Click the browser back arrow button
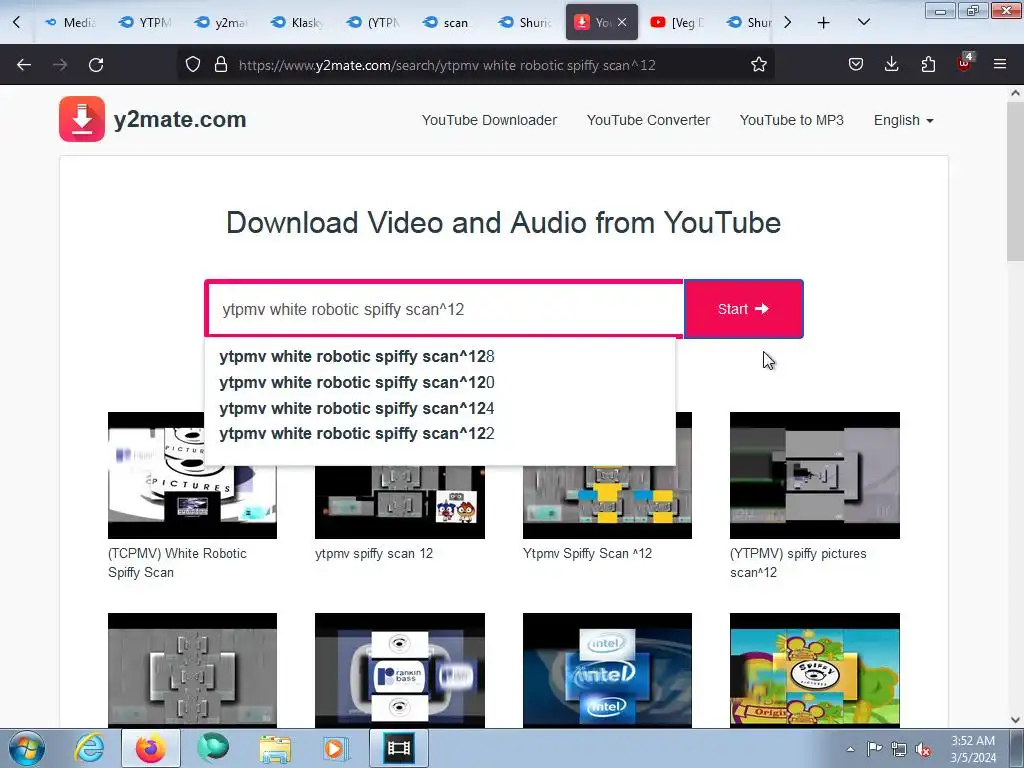Screen dimensions: 1024x768 (x=24, y=65)
